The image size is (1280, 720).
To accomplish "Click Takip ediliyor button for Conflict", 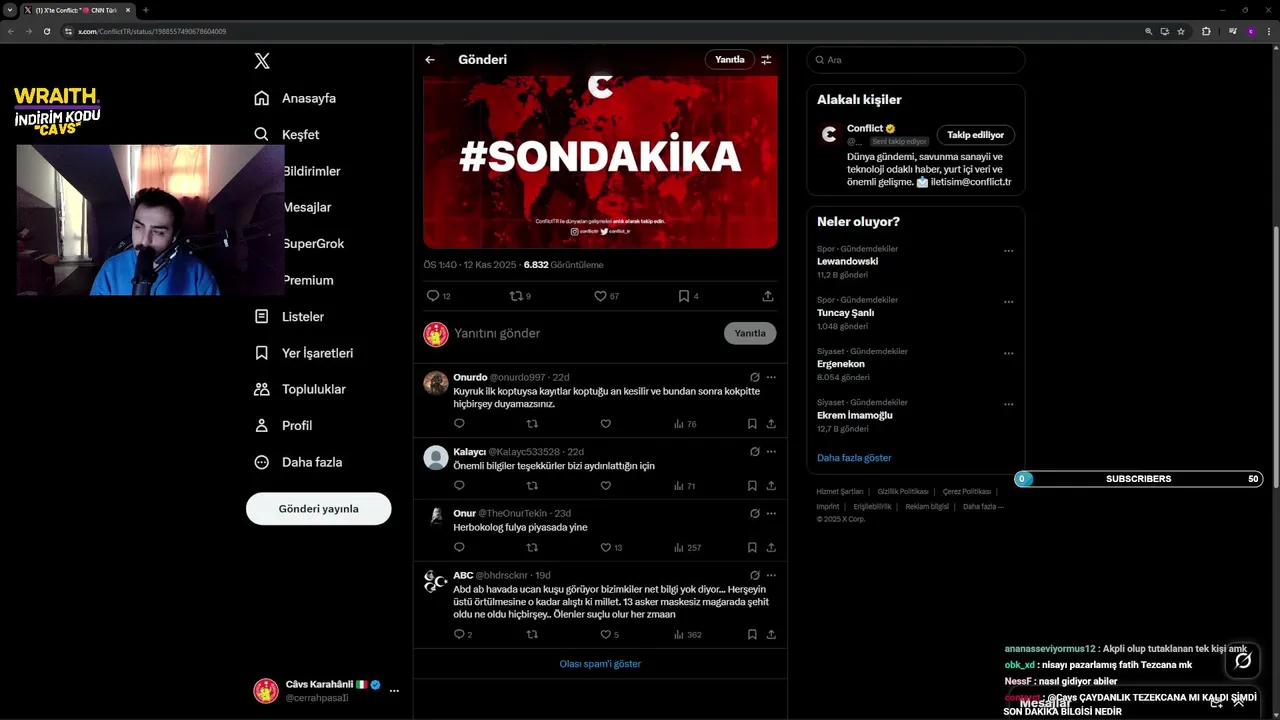I will (975, 135).
